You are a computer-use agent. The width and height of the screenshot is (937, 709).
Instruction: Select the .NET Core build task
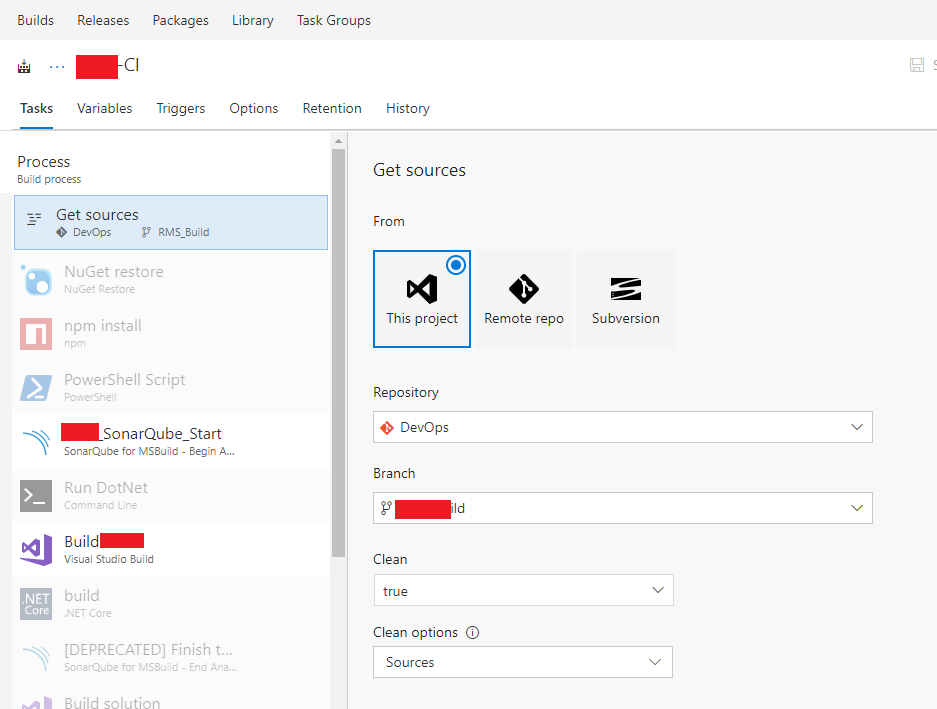click(x=170, y=603)
